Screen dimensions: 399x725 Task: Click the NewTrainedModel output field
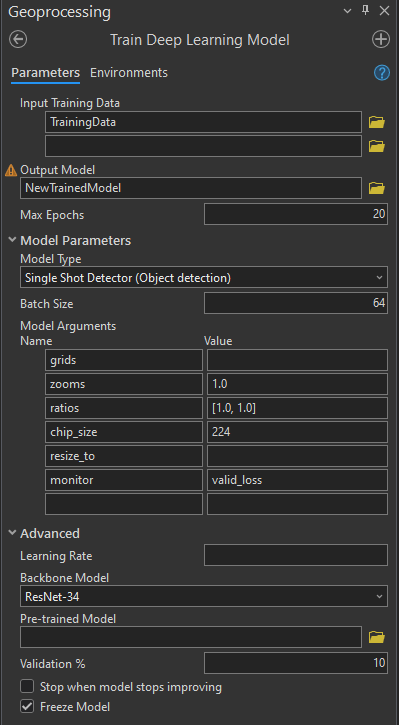click(190, 188)
